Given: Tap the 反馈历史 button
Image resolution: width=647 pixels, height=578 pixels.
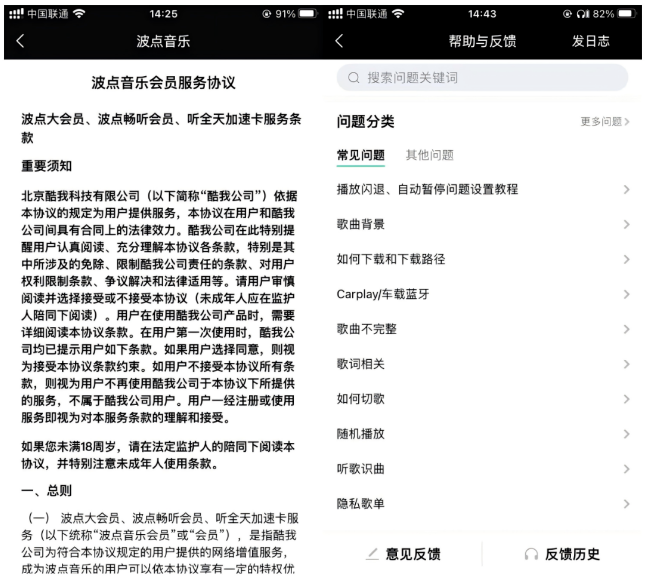Looking at the screenshot, I should pos(562,554).
